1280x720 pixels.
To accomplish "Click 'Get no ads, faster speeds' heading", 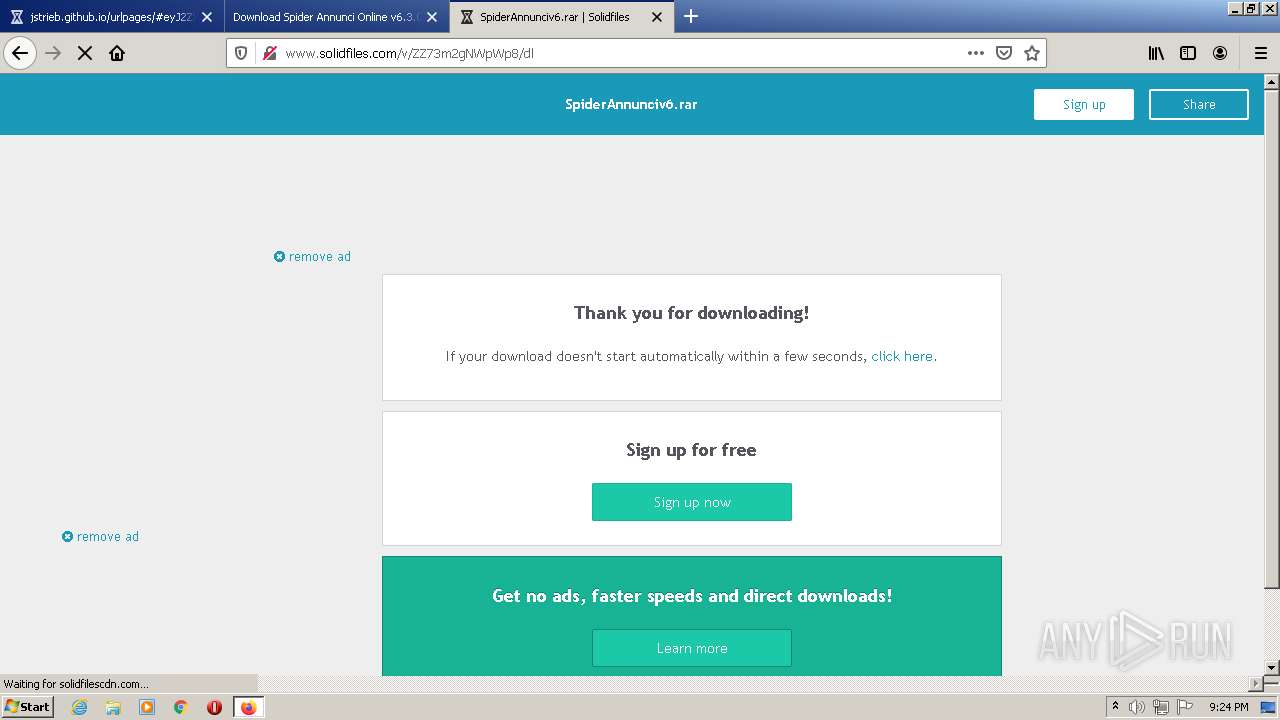I will 692,596.
